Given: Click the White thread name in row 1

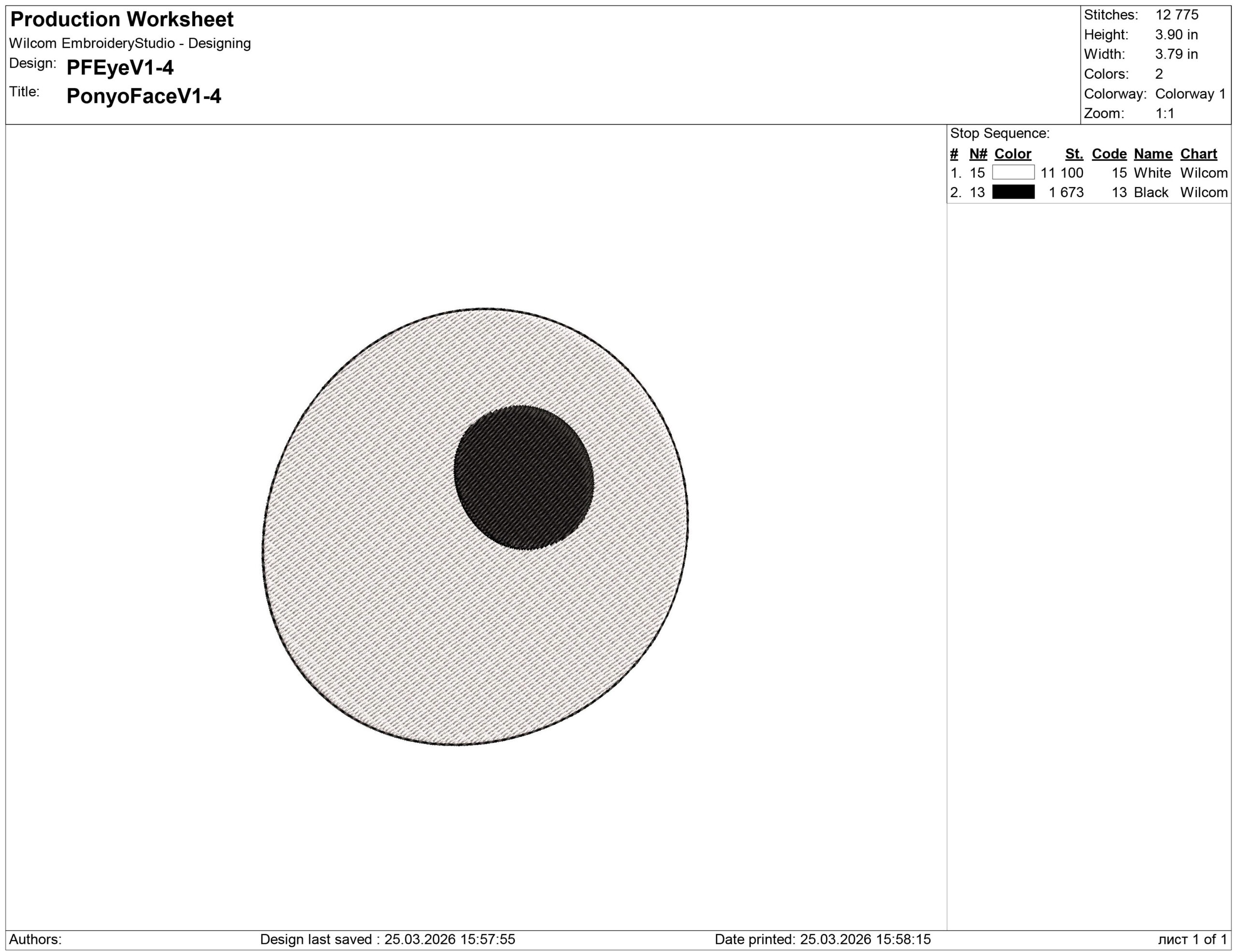Looking at the screenshot, I should [x=1152, y=173].
